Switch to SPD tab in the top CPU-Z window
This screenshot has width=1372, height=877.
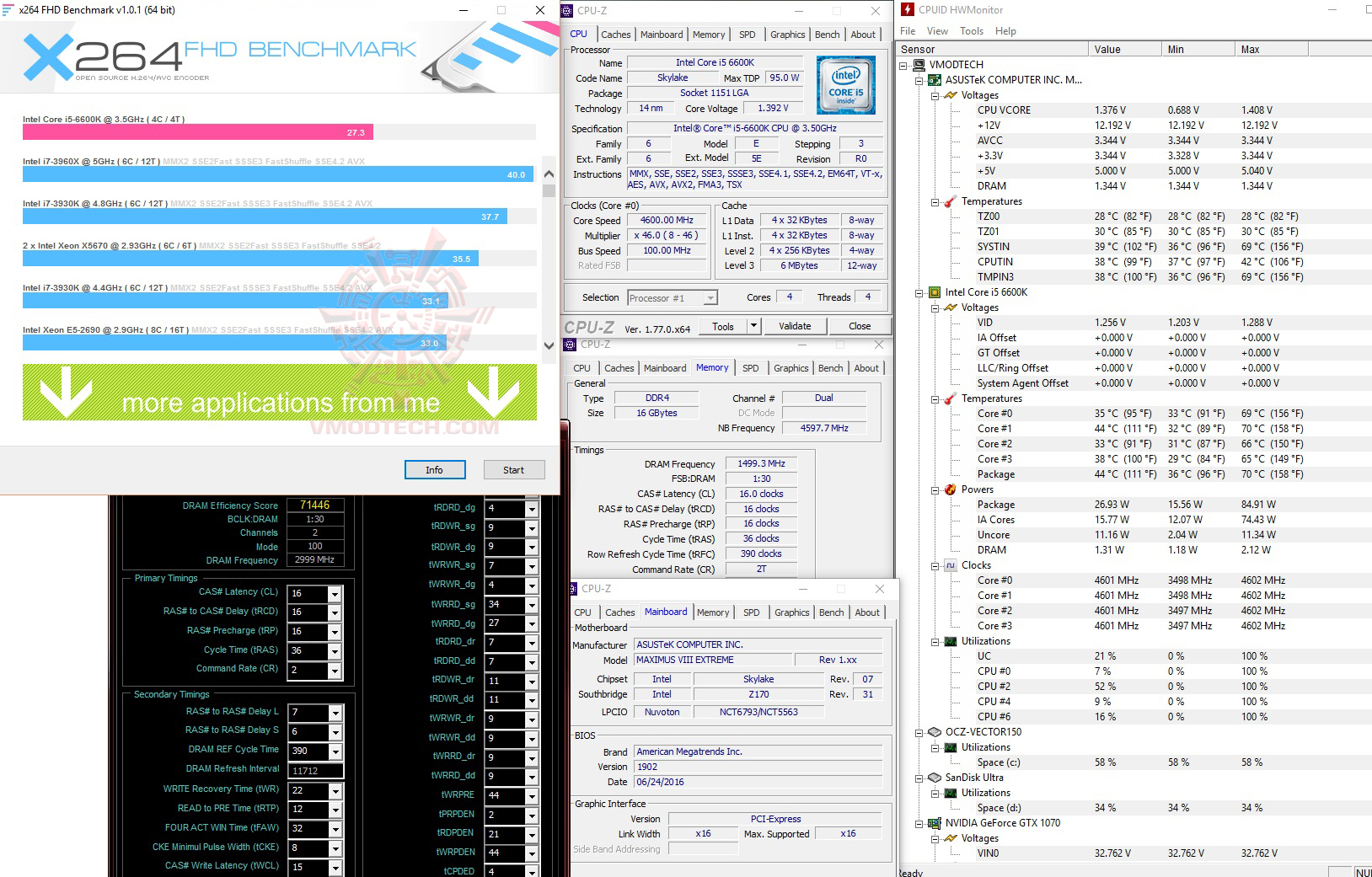point(748,35)
